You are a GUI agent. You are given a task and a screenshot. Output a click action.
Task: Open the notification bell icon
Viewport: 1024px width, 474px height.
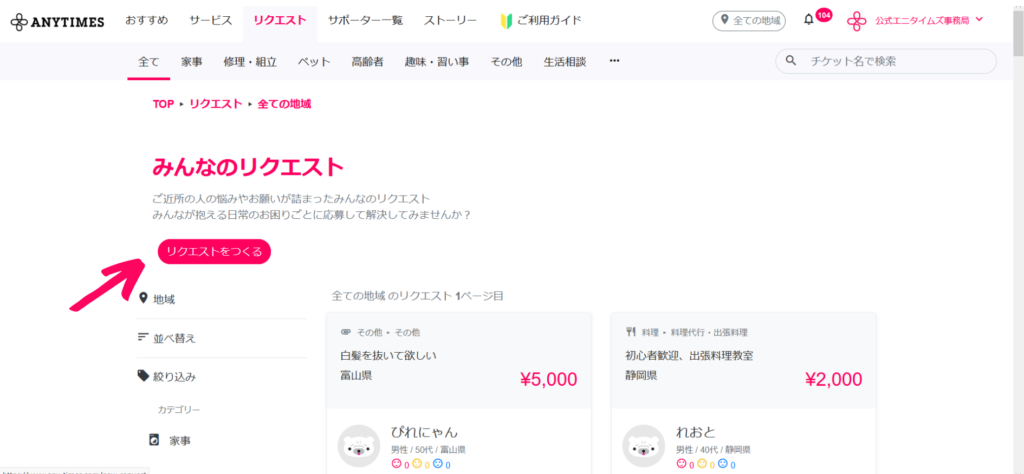(809, 20)
